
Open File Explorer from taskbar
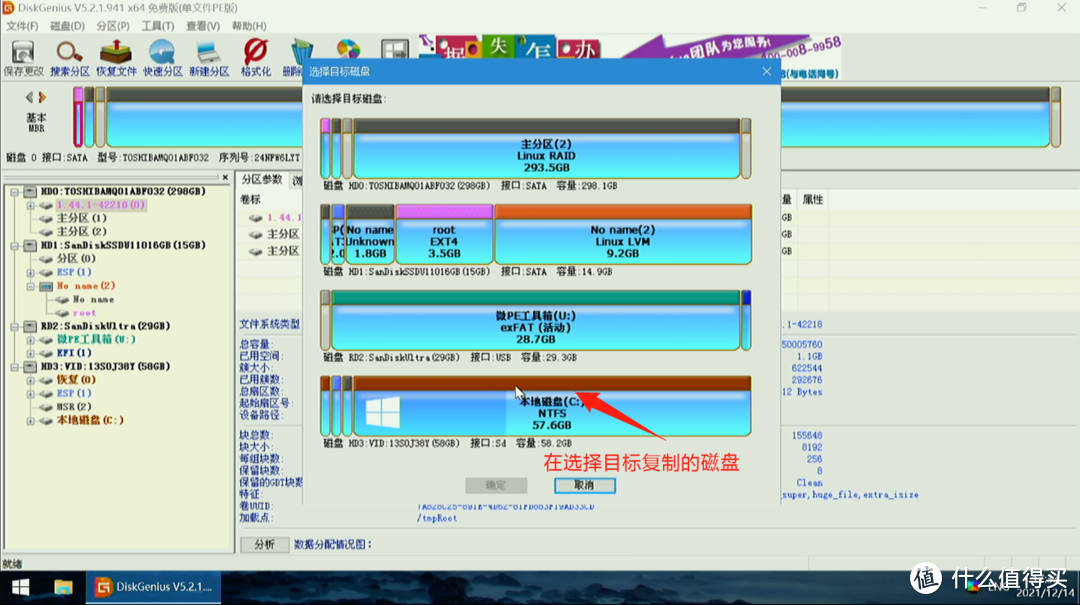(63, 587)
